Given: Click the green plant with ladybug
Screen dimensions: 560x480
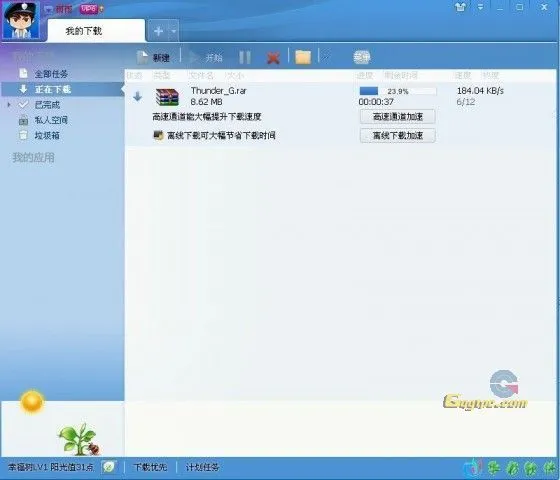Looking at the screenshot, I should pos(79,440).
